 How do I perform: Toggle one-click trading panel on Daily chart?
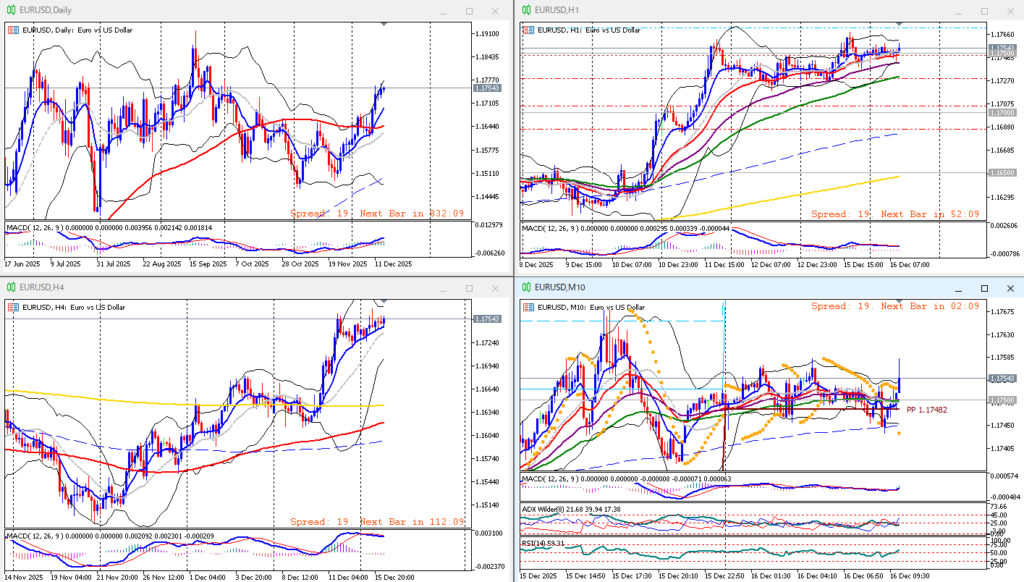tap(12, 30)
